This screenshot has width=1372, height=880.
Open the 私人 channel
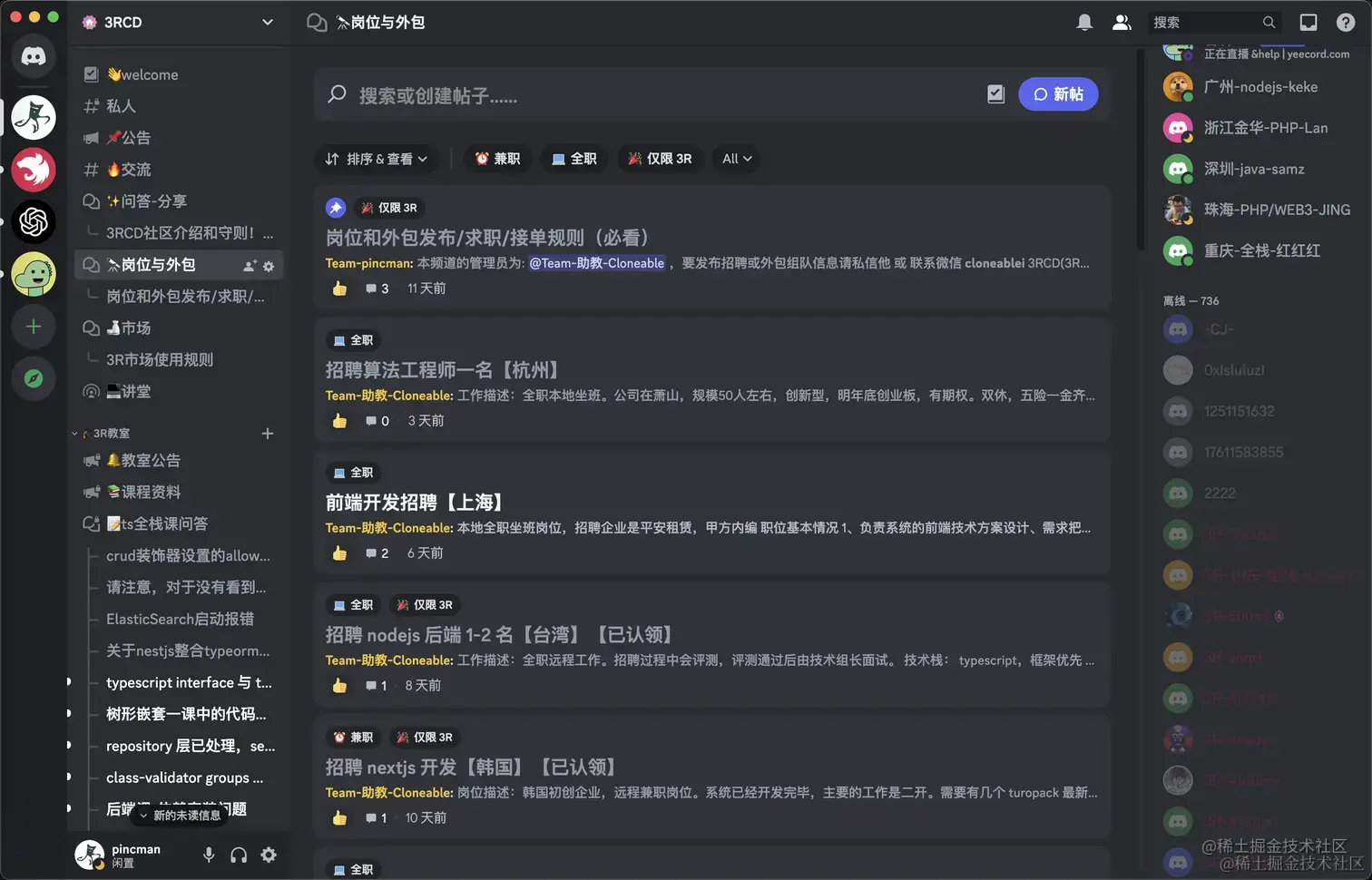click(x=179, y=106)
